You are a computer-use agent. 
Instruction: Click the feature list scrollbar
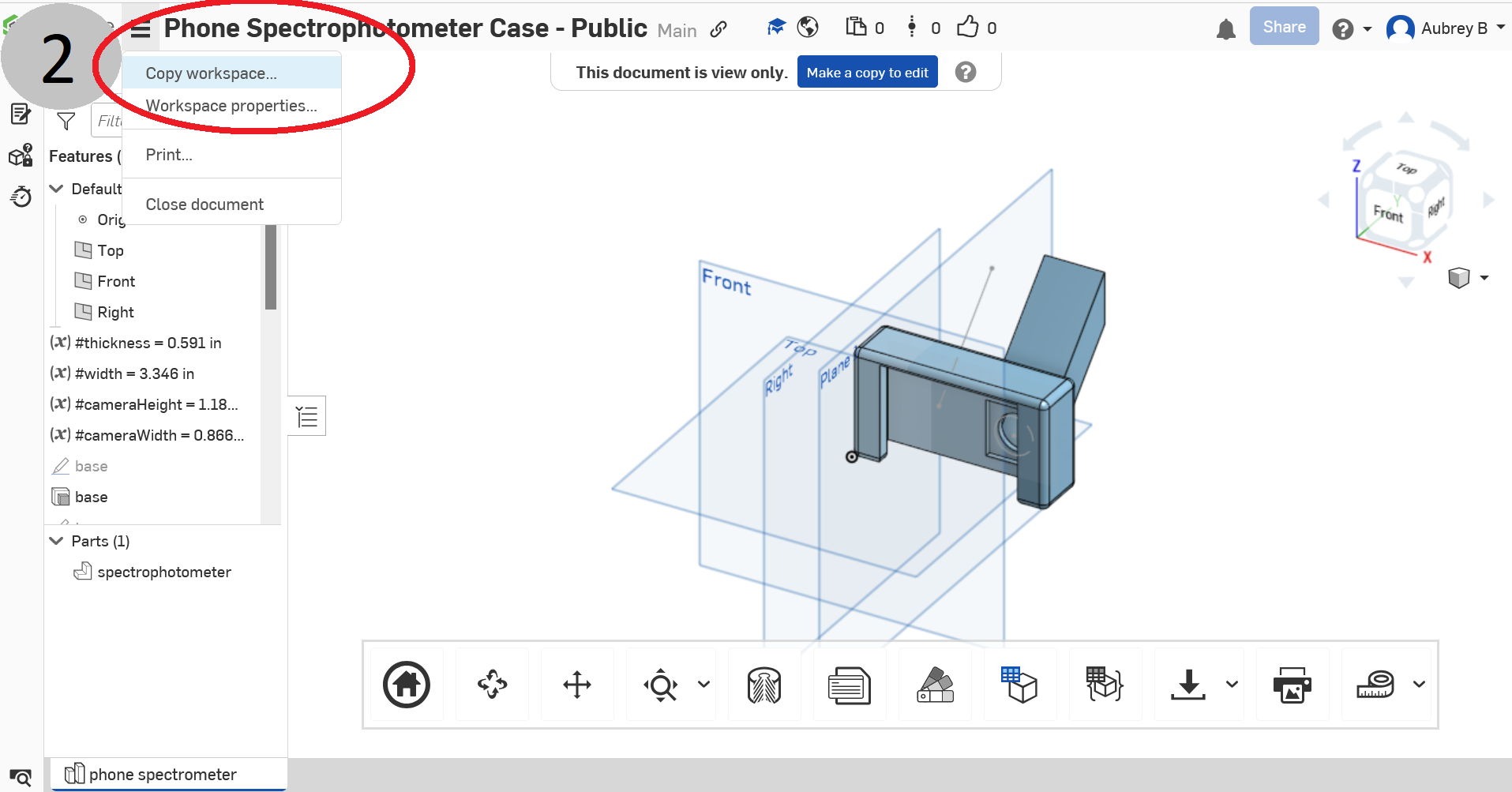coord(271,267)
